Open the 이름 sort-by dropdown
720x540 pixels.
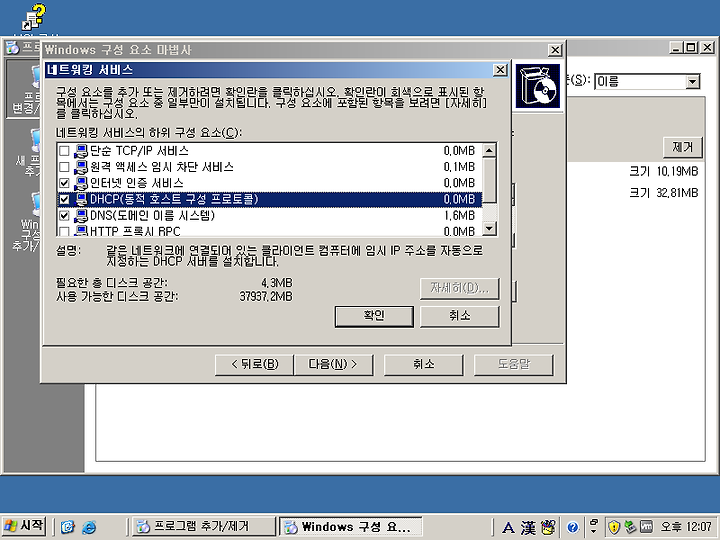click(692, 82)
